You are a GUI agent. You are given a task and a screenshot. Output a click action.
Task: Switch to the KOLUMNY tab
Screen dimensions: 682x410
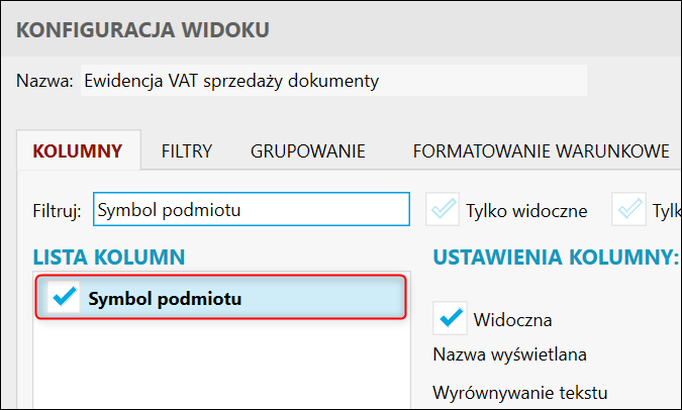(x=78, y=152)
